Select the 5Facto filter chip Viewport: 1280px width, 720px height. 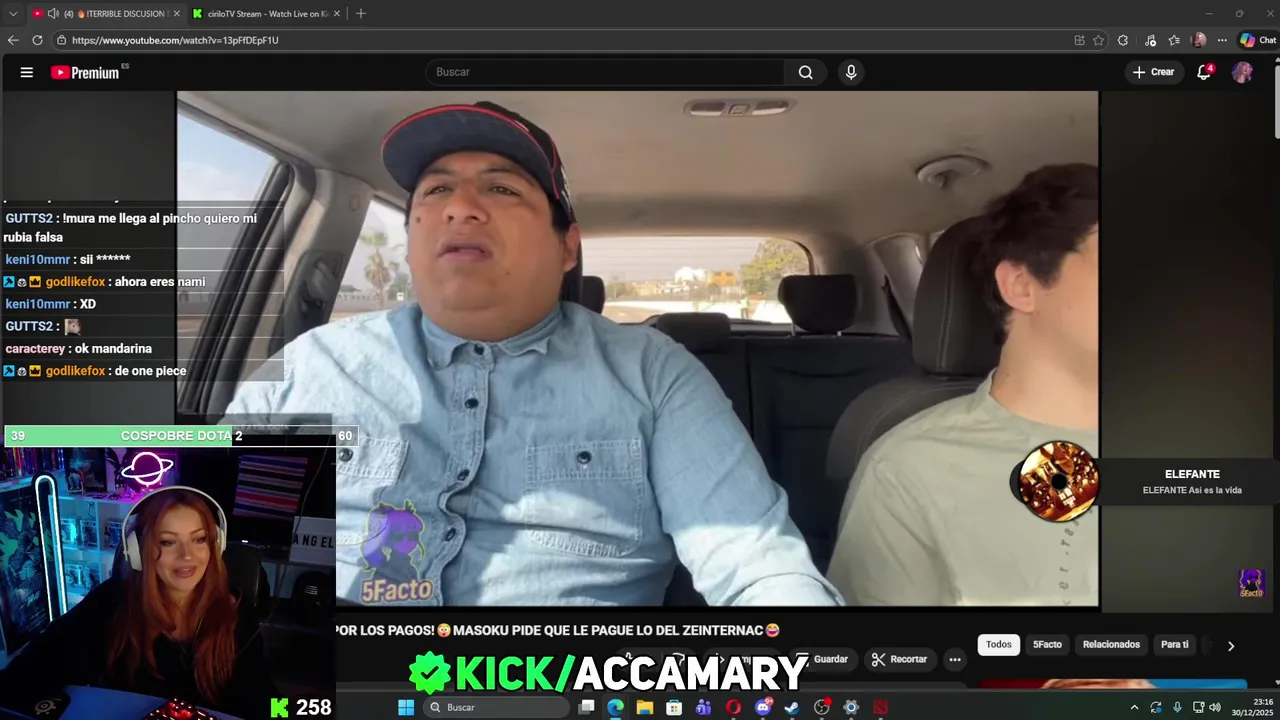pos(1047,645)
